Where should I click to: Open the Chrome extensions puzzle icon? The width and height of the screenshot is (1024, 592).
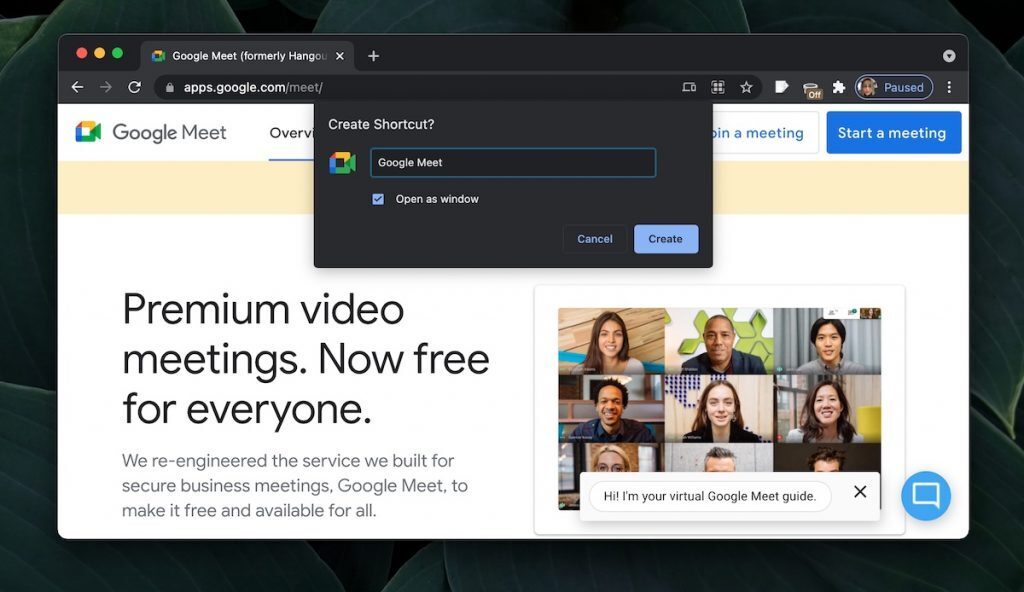click(x=840, y=87)
